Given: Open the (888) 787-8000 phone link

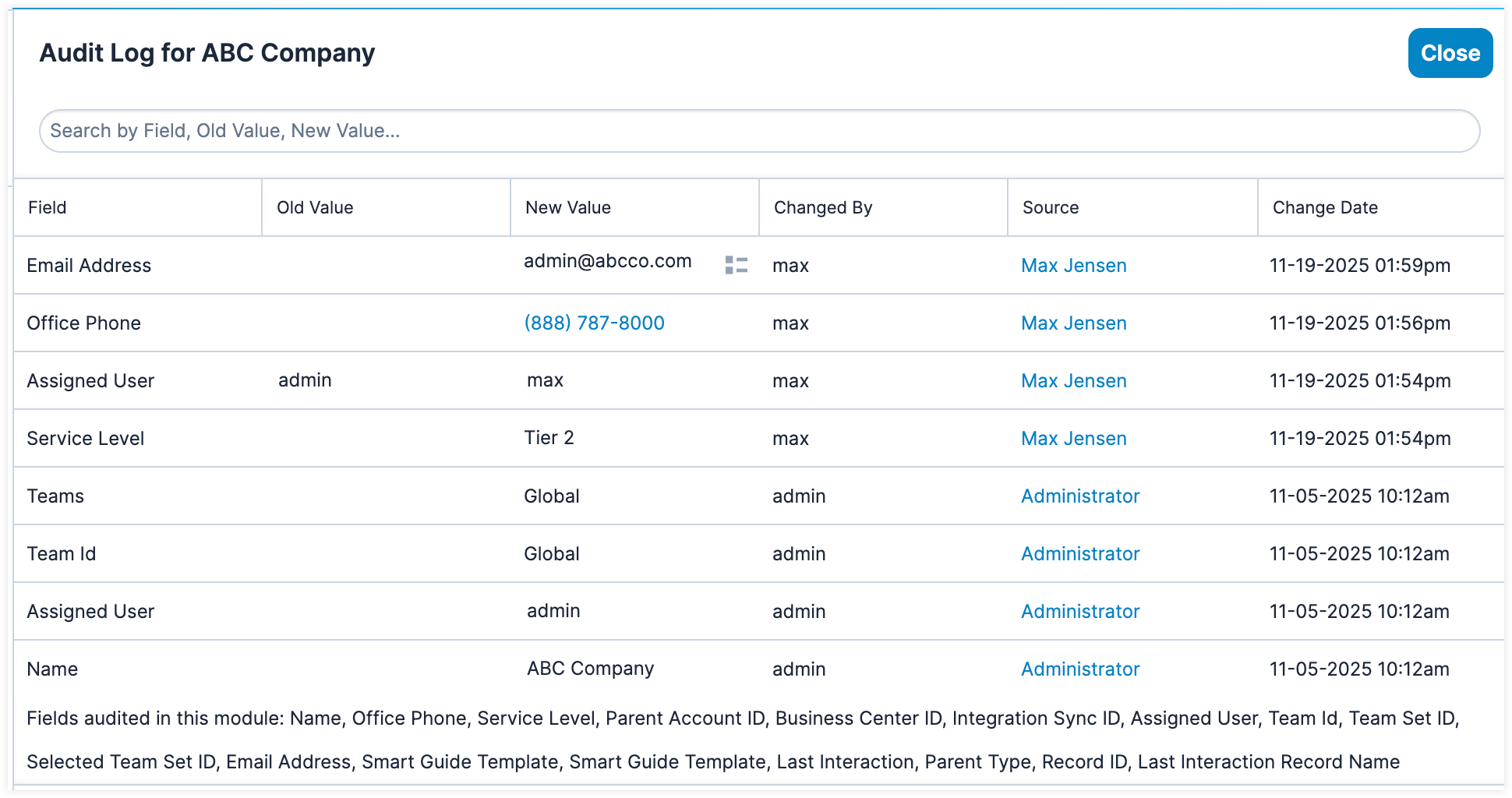Looking at the screenshot, I should pyautogui.click(x=594, y=323).
